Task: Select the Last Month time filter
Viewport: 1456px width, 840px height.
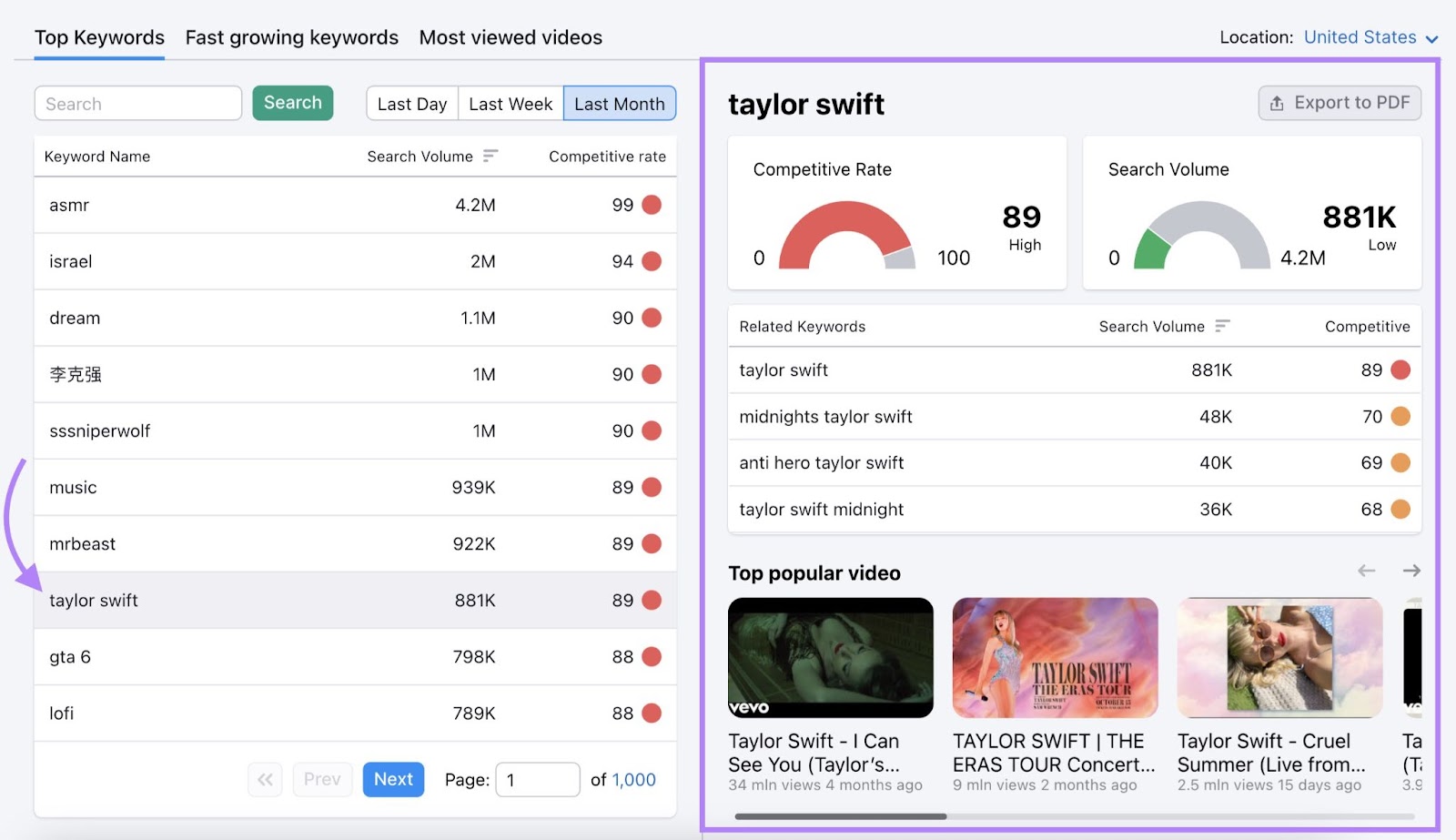Action: [x=619, y=103]
